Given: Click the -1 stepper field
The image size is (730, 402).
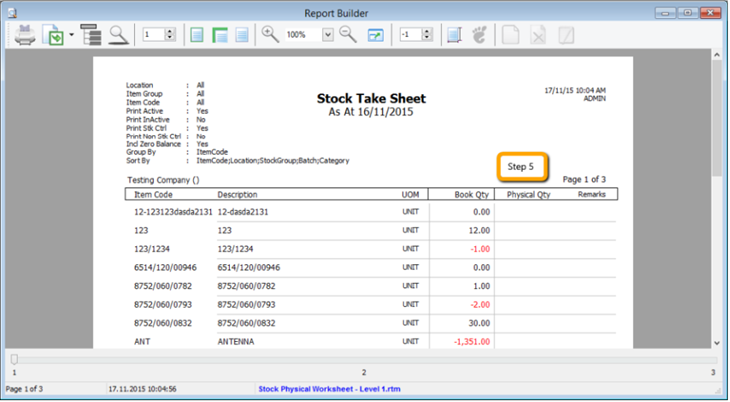Looking at the screenshot, I should 408,35.
